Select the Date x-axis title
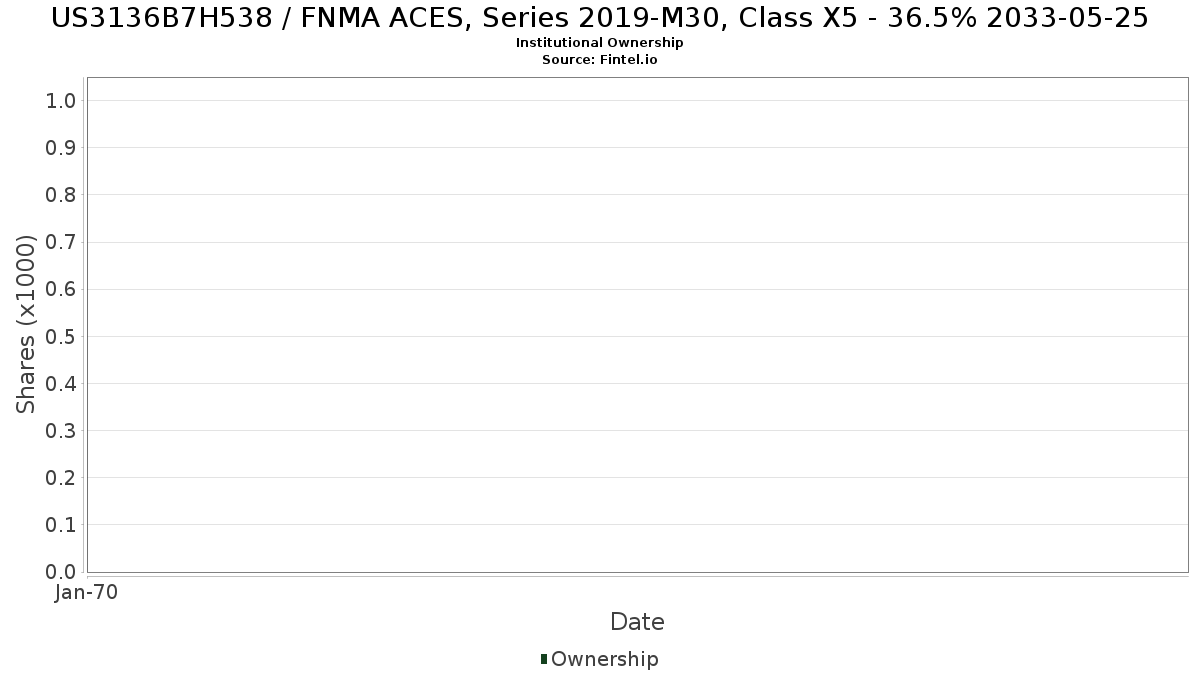The height and width of the screenshot is (675, 1200). (x=637, y=622)
